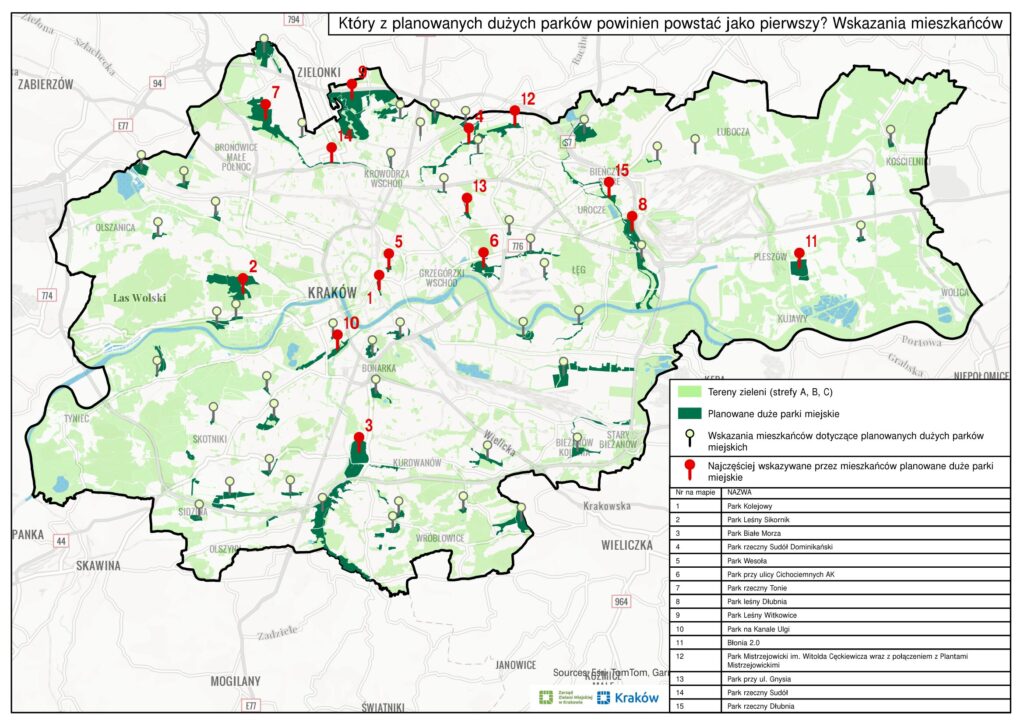The height and width of the screenshot is (724, 1024).
Task: Click dark green 'Planowane duże parki' swatch
Action: pos(688,413)
